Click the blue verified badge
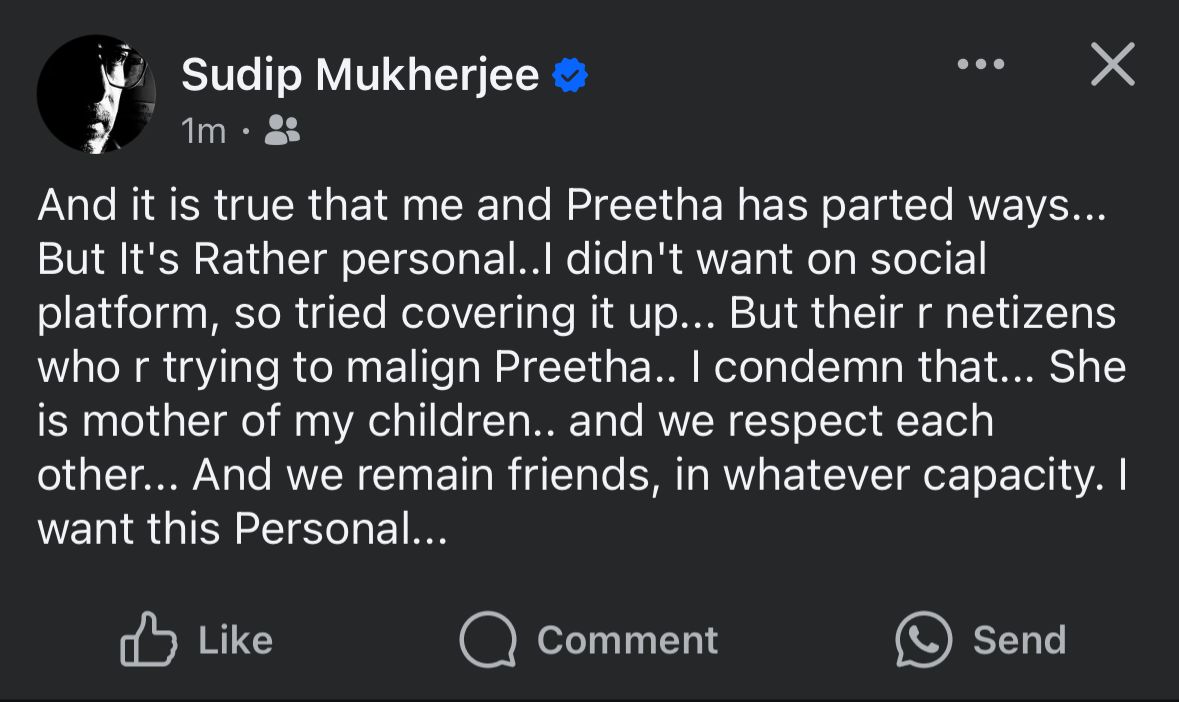 click(x=570, y=76)
